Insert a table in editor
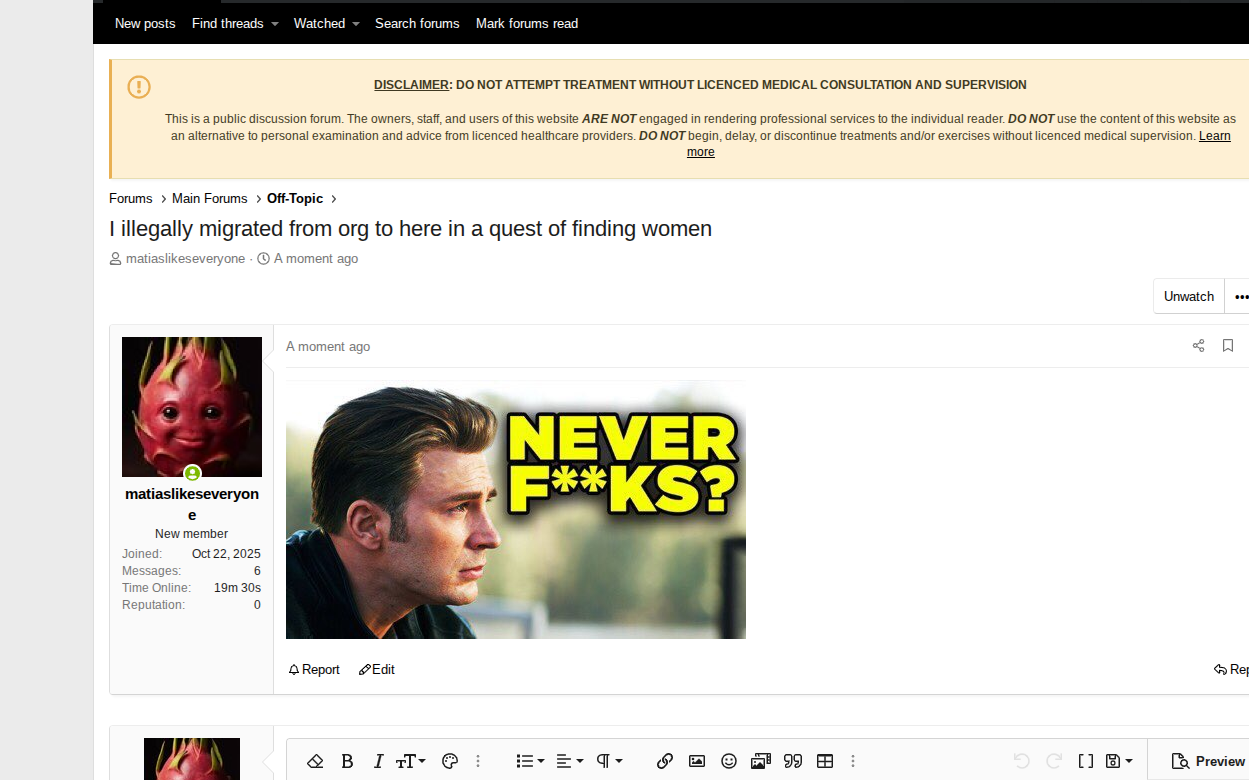 (x=825, y=761)
